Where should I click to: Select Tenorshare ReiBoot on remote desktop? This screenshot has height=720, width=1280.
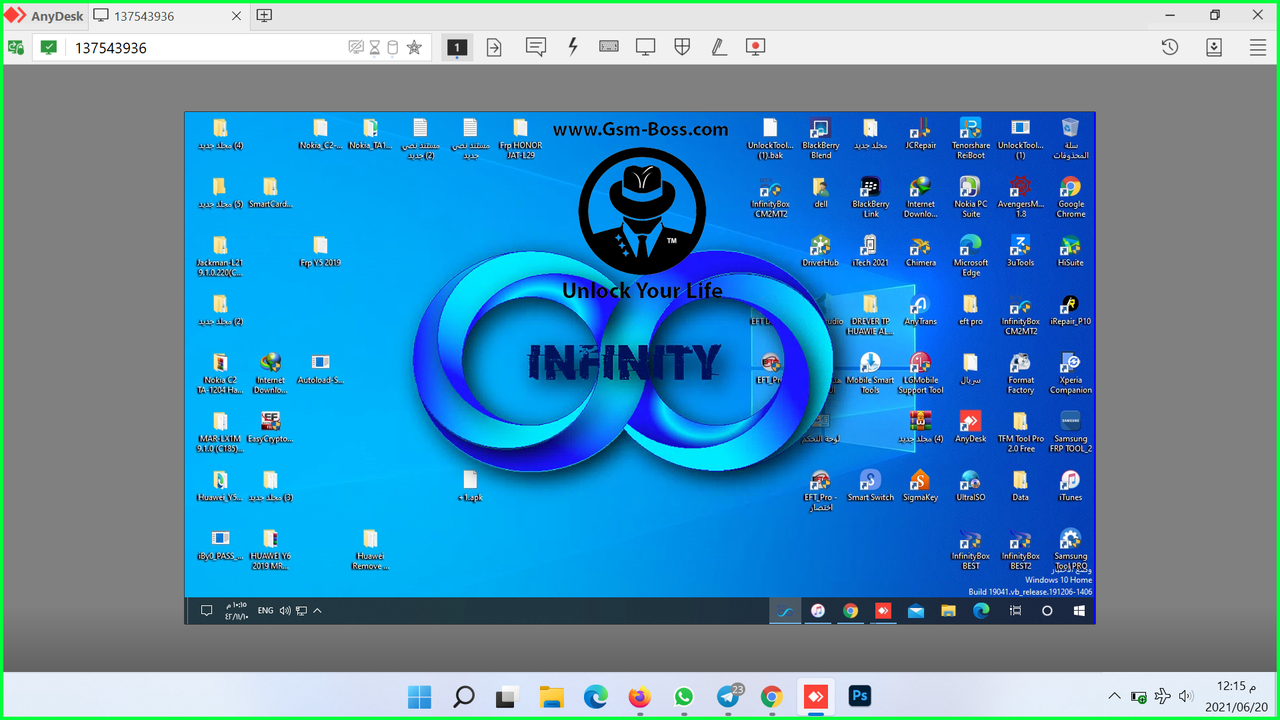970,138
